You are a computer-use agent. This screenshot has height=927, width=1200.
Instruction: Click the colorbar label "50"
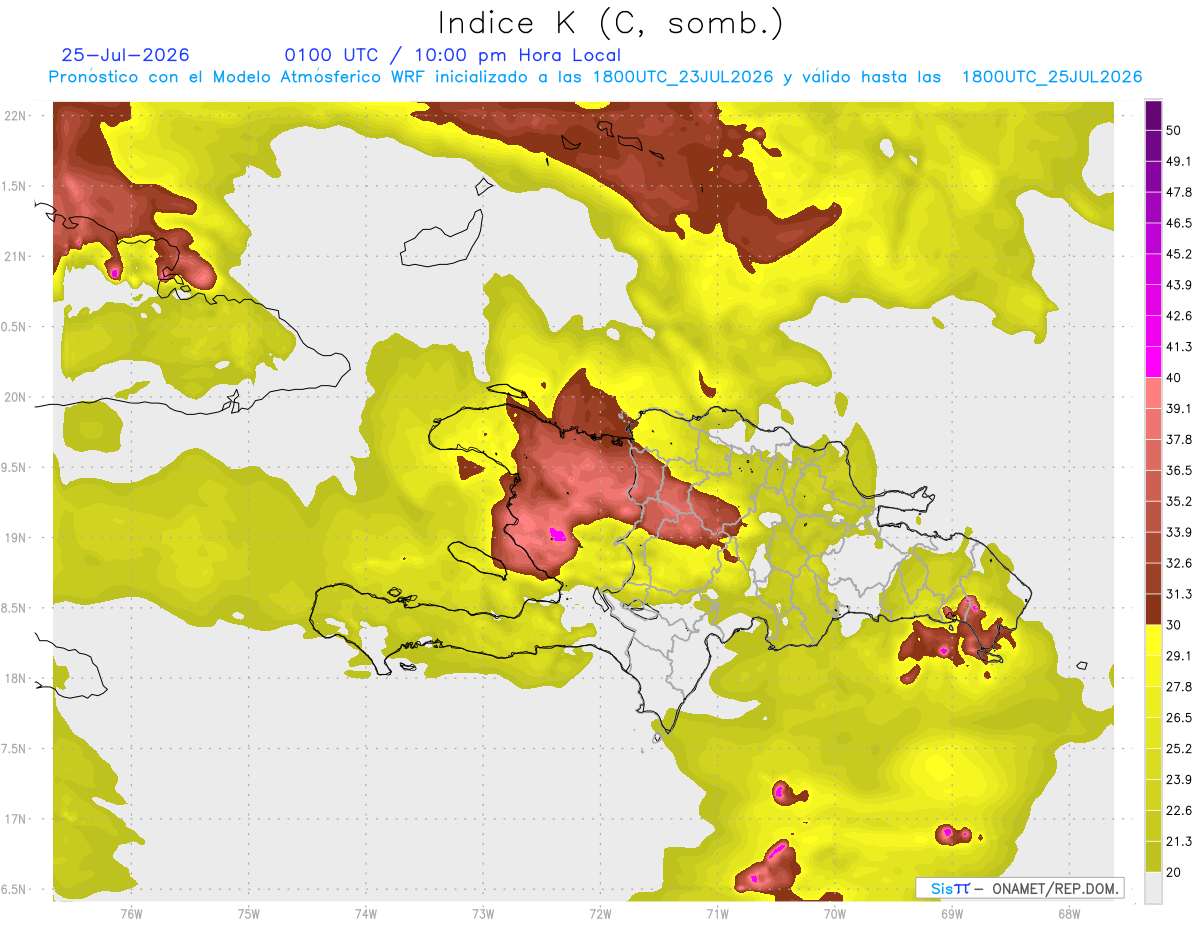pos(1175,131)
